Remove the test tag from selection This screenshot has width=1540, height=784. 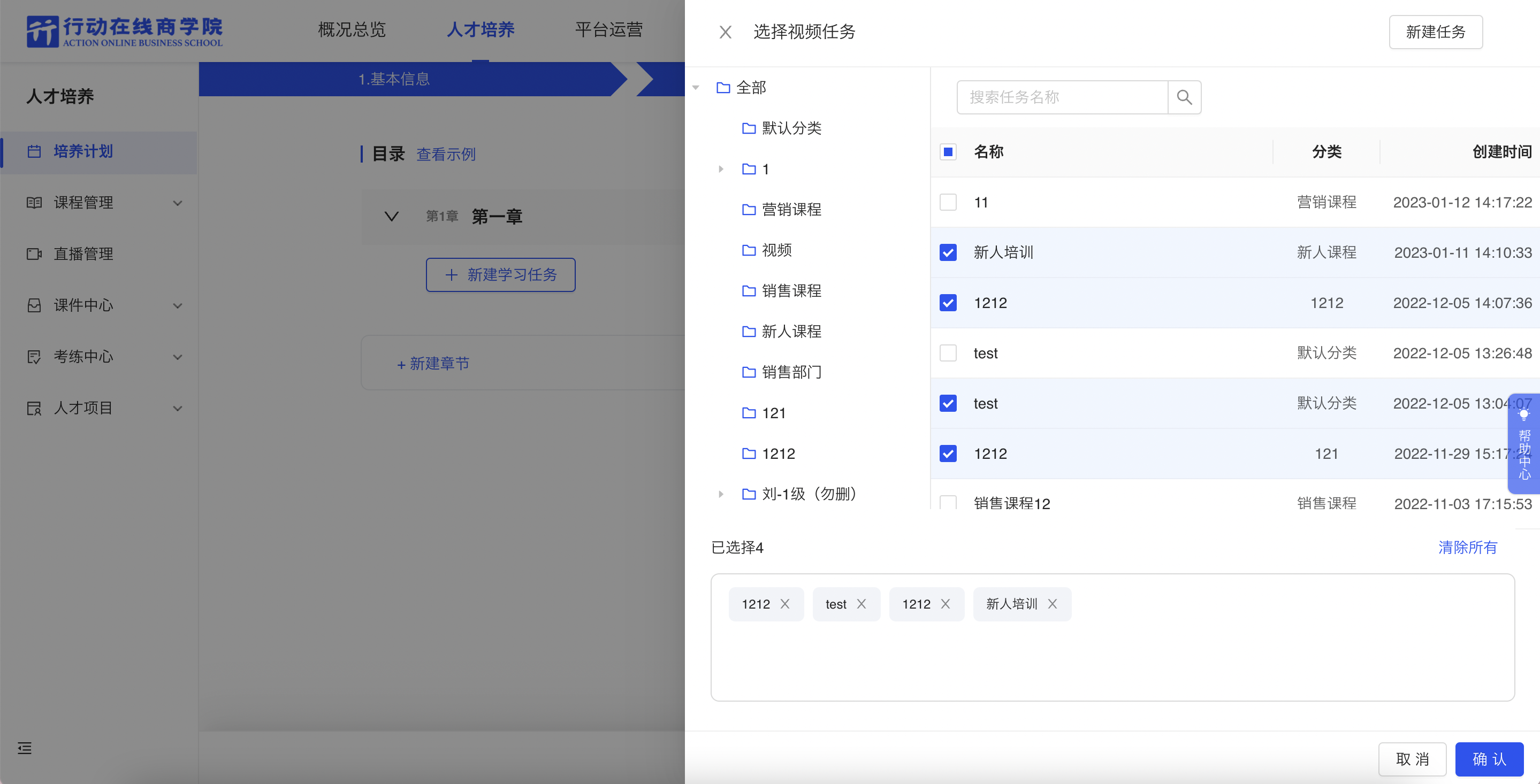click(x=862, y=604)
